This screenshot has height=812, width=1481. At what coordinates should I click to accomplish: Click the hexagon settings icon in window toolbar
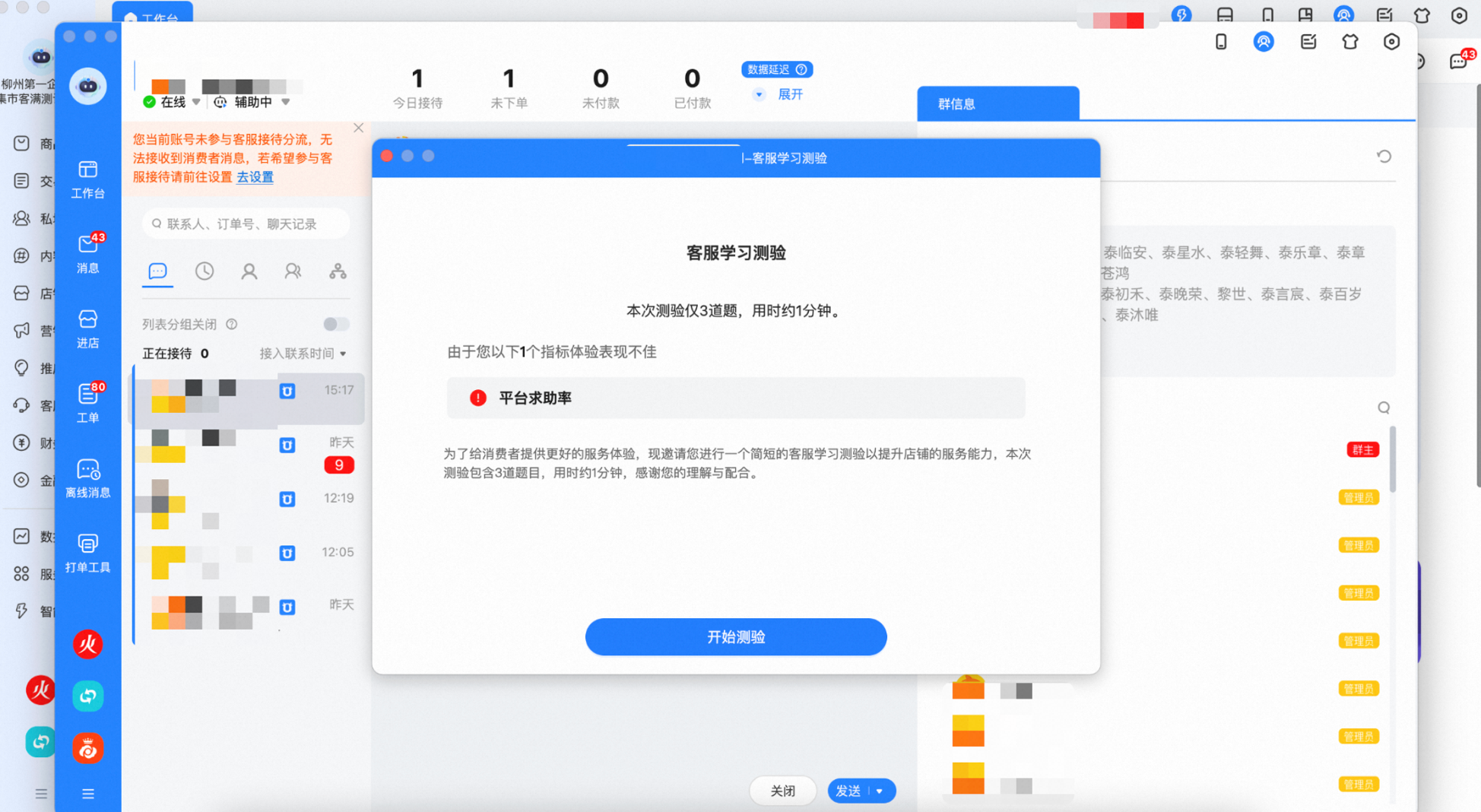click(1391, 42)
